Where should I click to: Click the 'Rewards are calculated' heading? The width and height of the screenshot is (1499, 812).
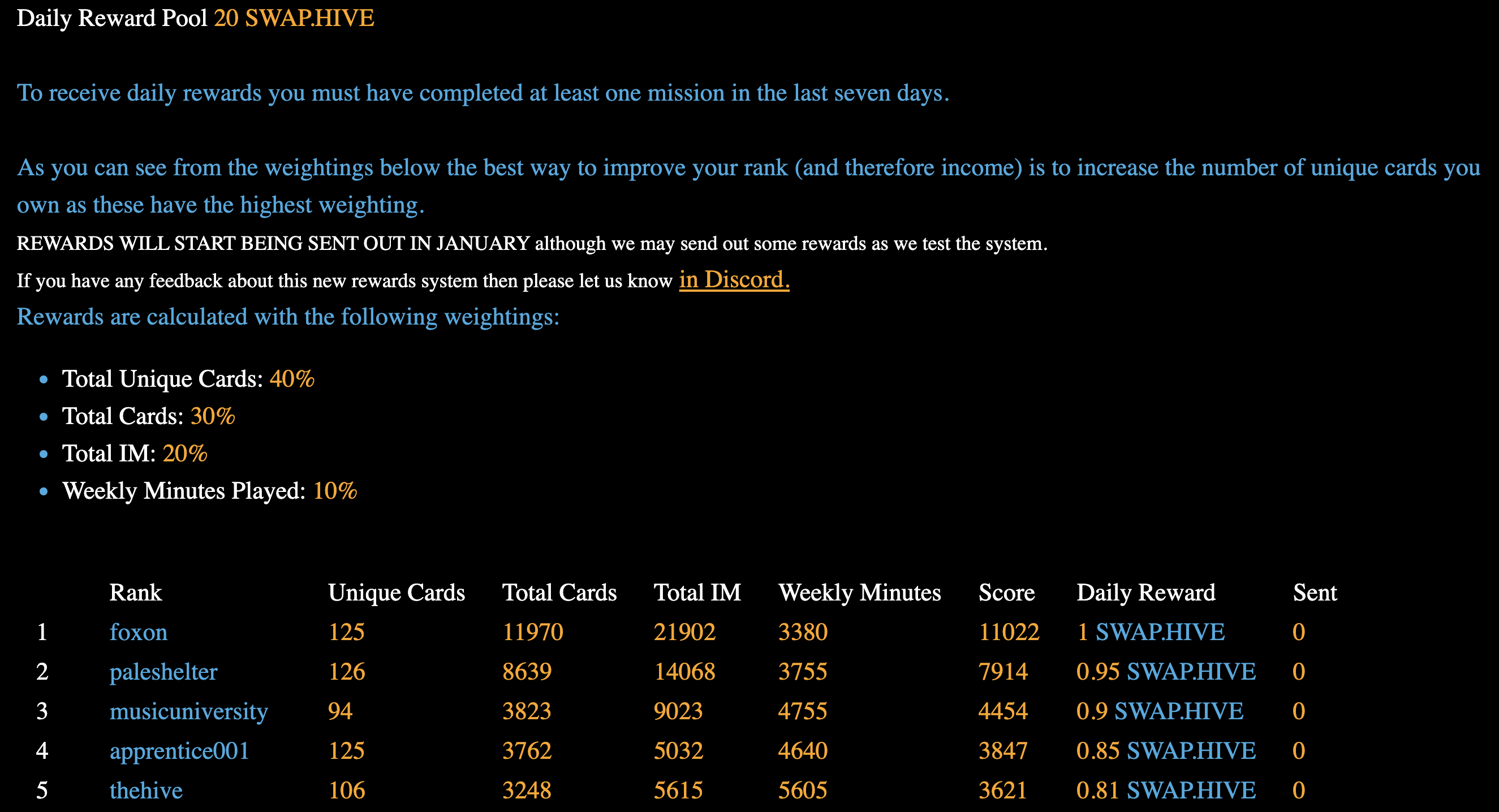pyautogui.click(x=288, y=317)
